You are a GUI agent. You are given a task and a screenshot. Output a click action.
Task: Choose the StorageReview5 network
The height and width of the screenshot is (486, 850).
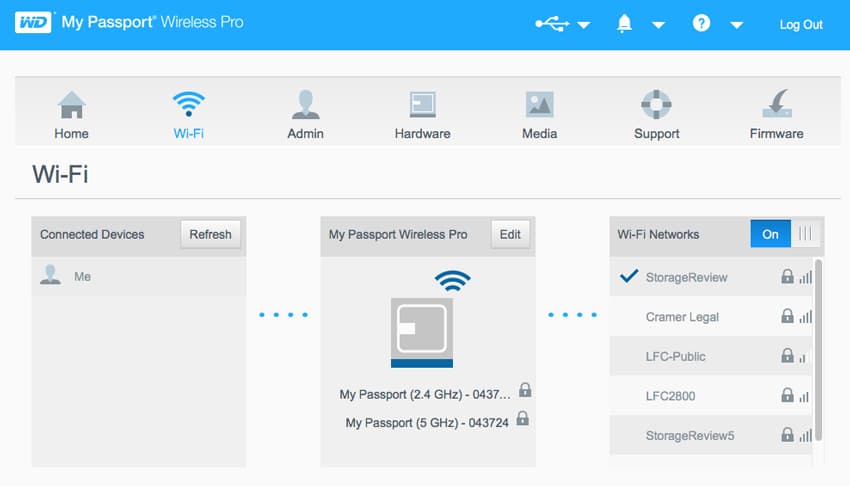click(x=711, y=435)
